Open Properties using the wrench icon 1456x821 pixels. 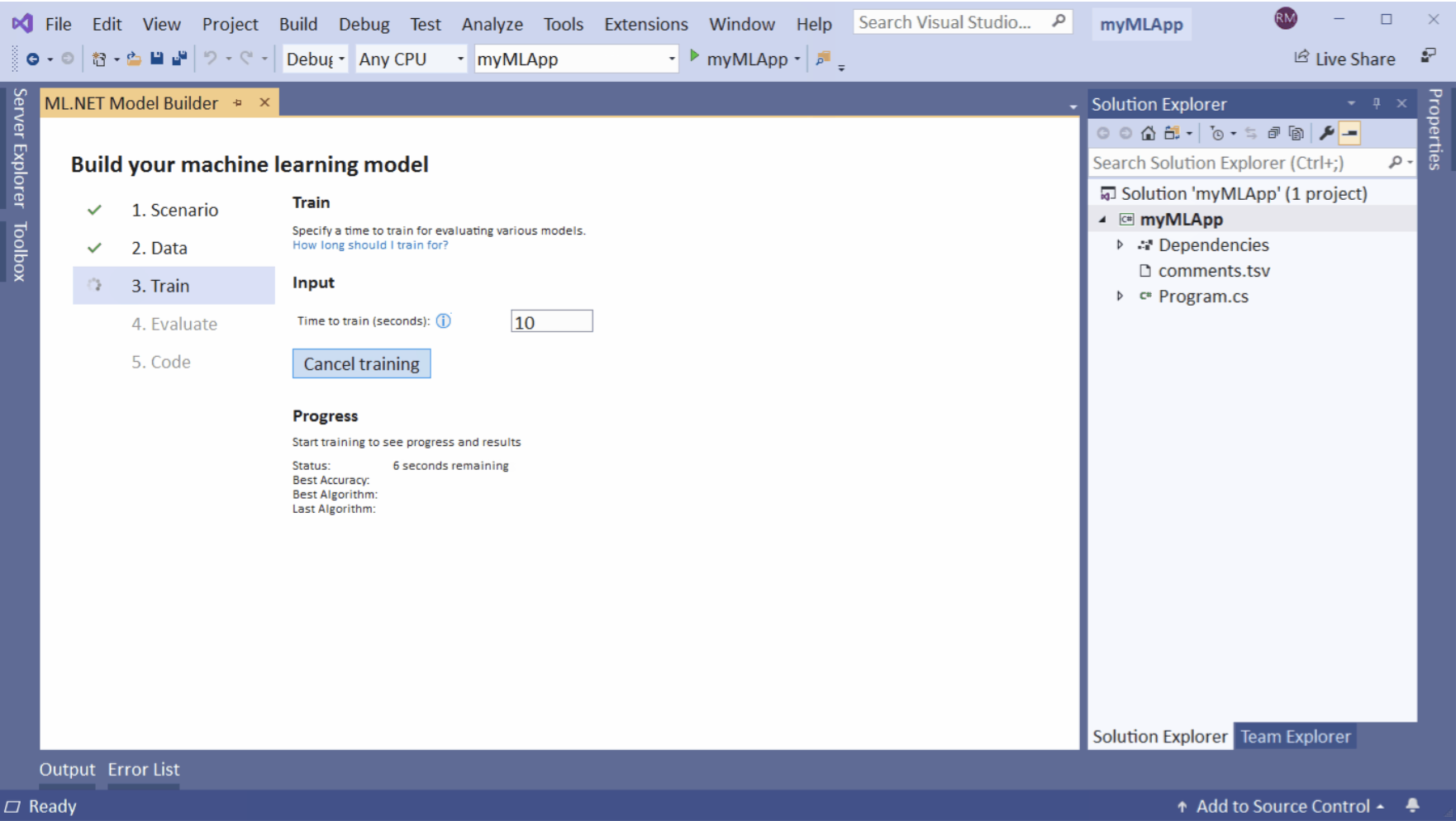pos(1328,132)
